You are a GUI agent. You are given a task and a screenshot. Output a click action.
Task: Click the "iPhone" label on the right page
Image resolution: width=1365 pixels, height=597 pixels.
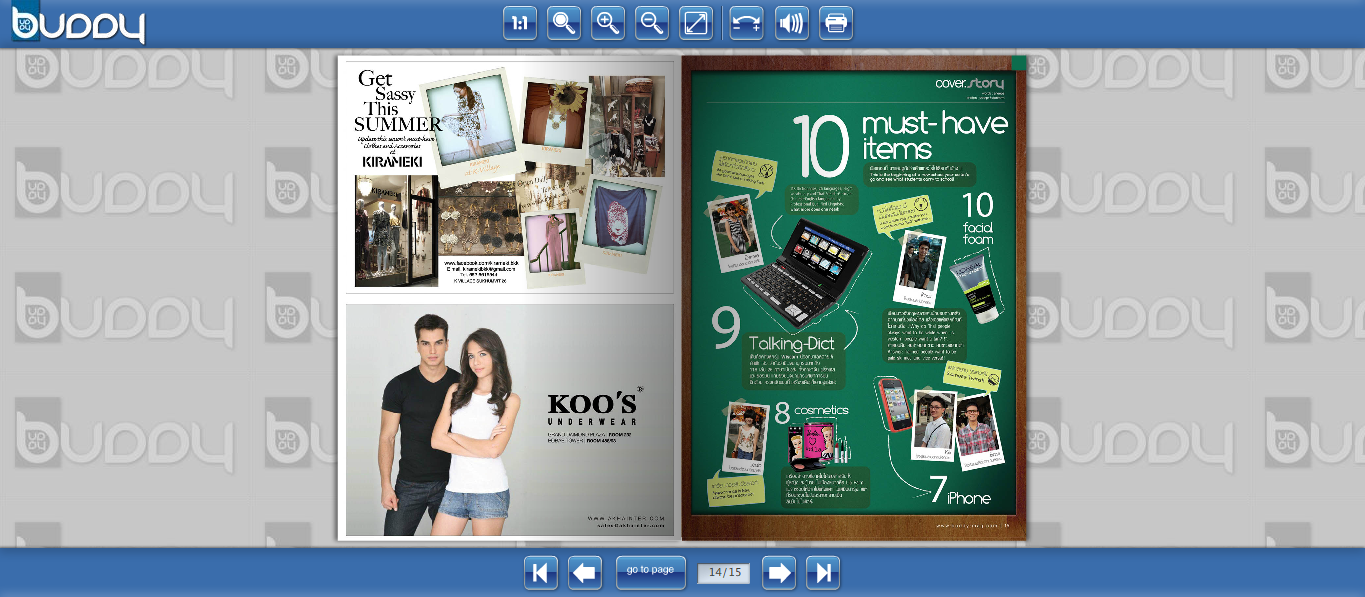tap(969, 498)
